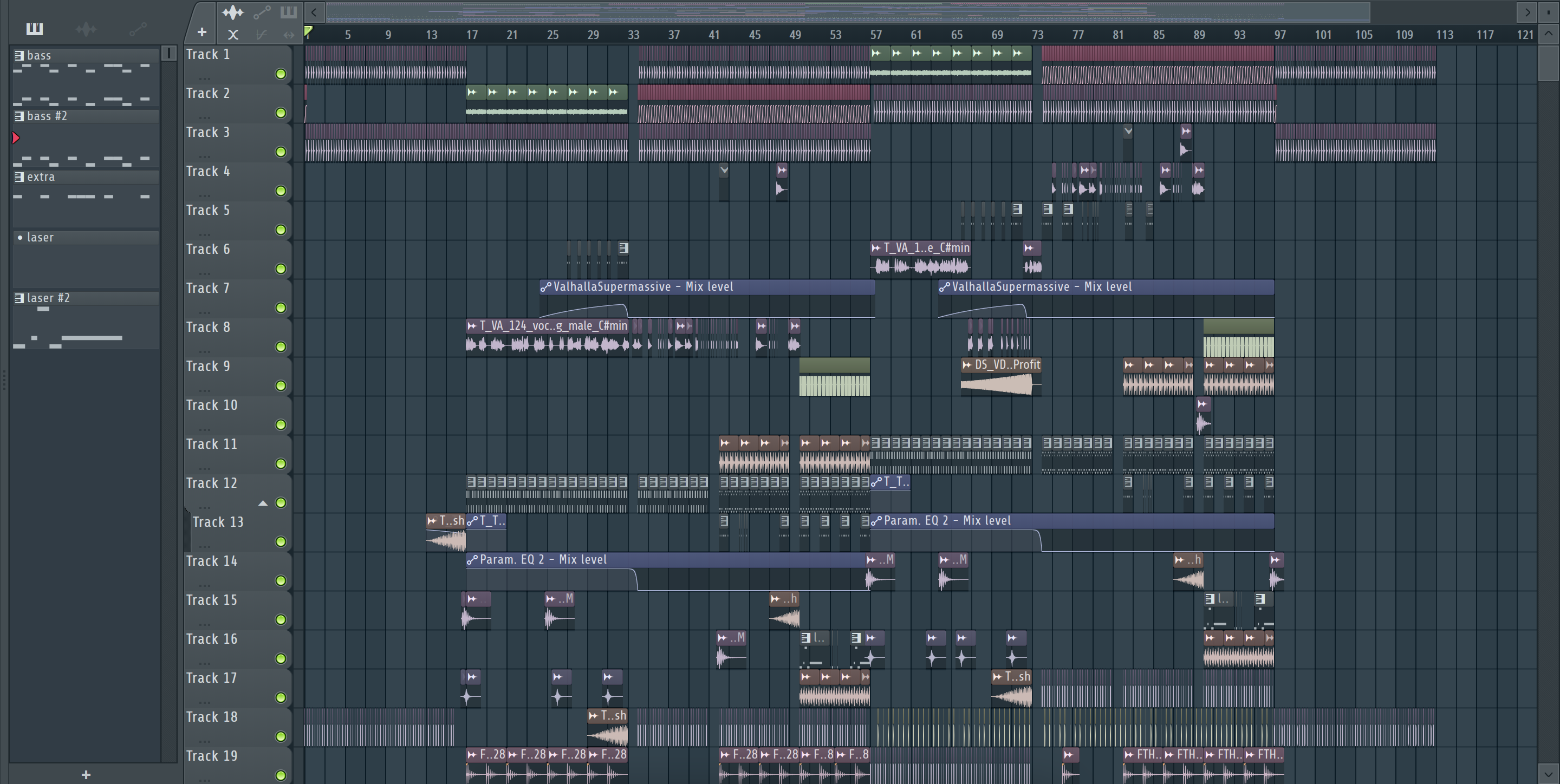Switch picker panel to audio clips tab
Image resolution: width=1560 pixels, height=784 pixels.
coord(86,29)
